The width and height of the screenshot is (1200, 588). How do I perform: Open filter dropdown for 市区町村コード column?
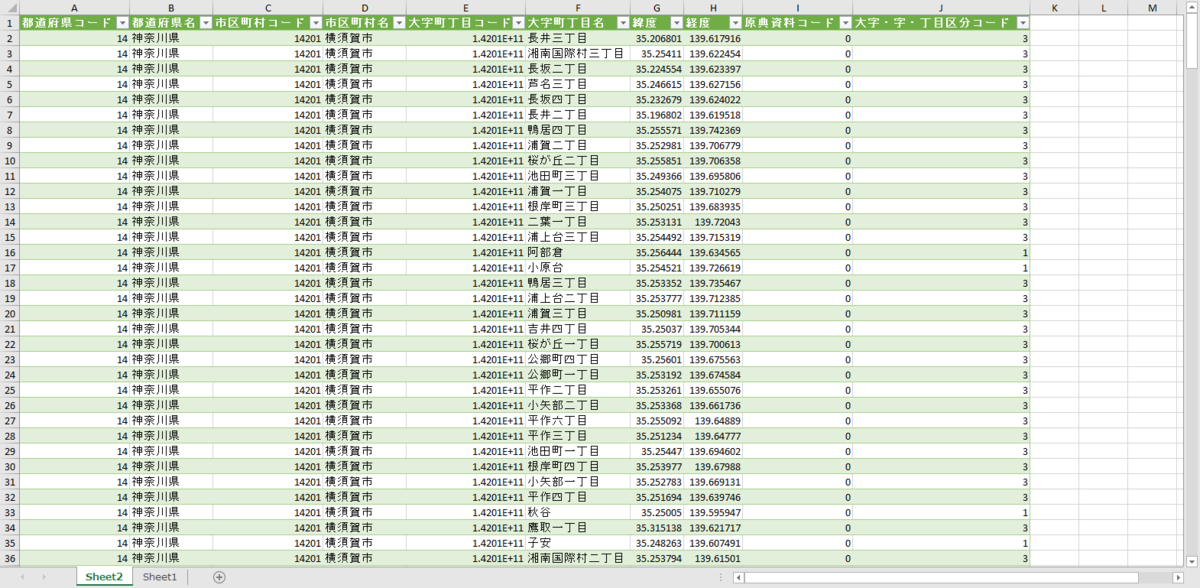click(x=315, y=22)
